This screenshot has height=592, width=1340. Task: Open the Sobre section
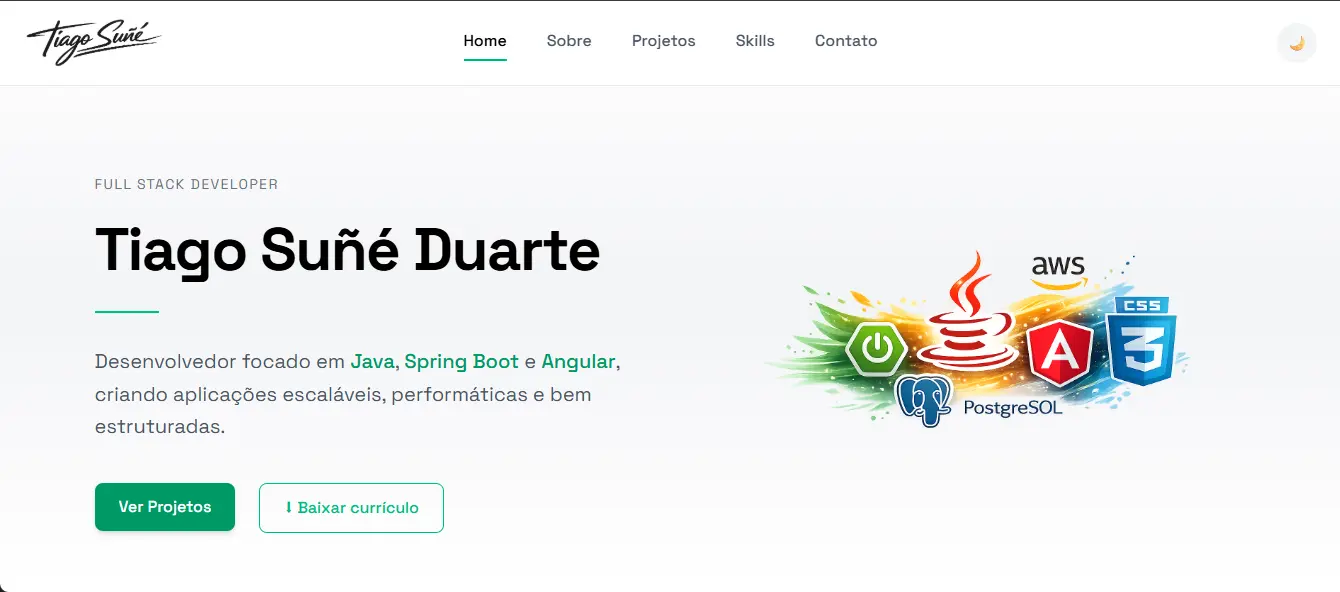click(x=569, y=41)
